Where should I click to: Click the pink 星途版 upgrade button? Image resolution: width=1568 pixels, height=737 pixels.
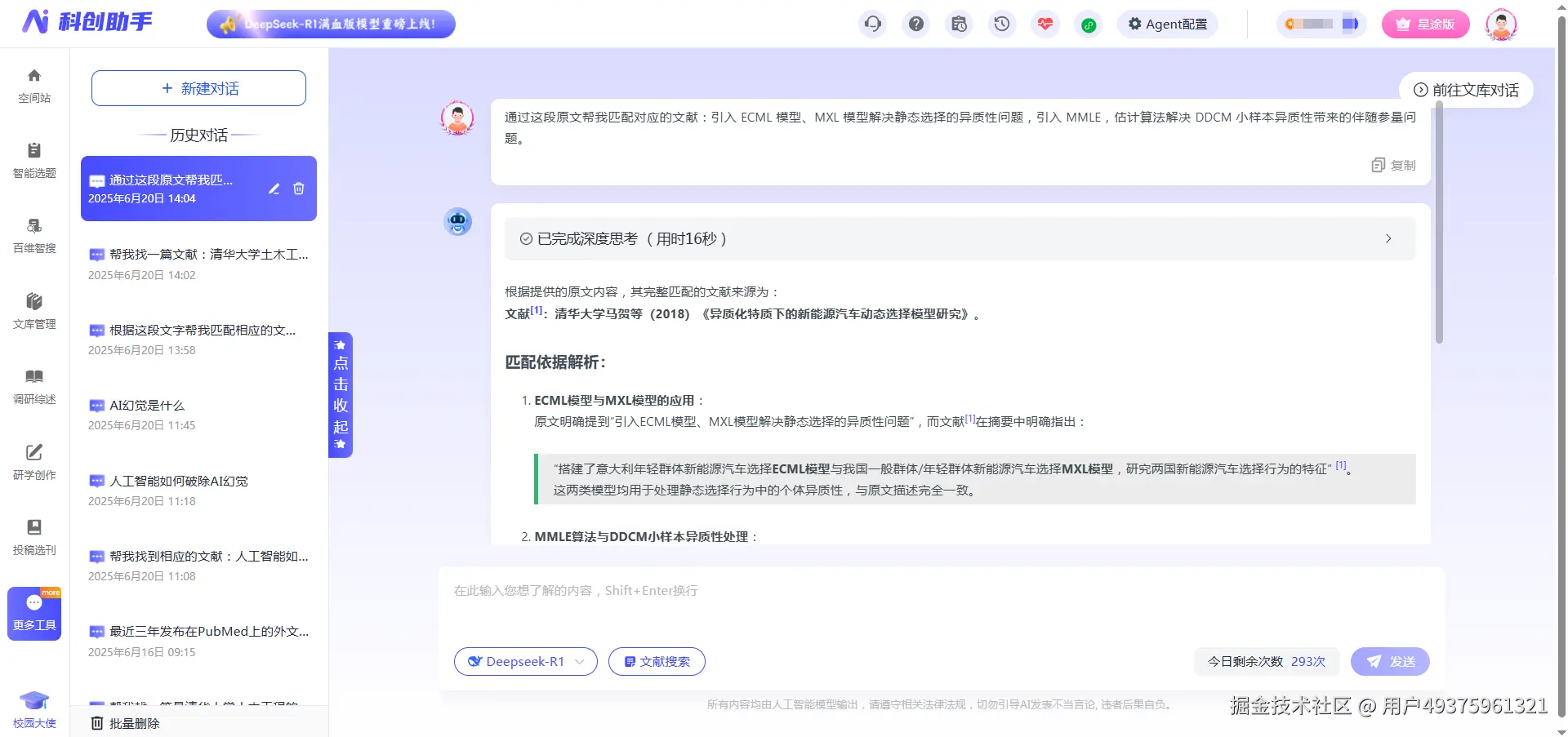click(1425, 24)
